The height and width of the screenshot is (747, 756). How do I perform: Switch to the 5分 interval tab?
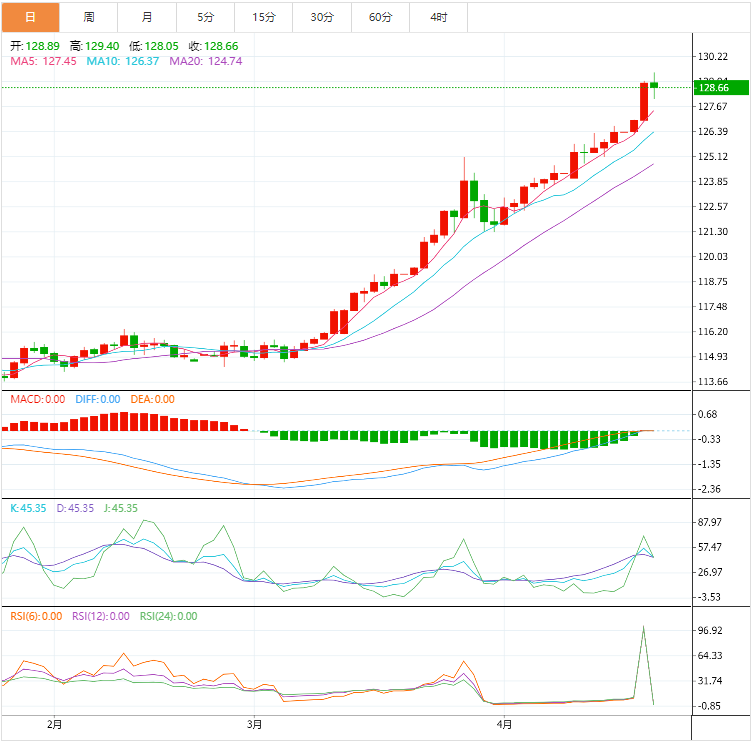click(x=206, y=17)
